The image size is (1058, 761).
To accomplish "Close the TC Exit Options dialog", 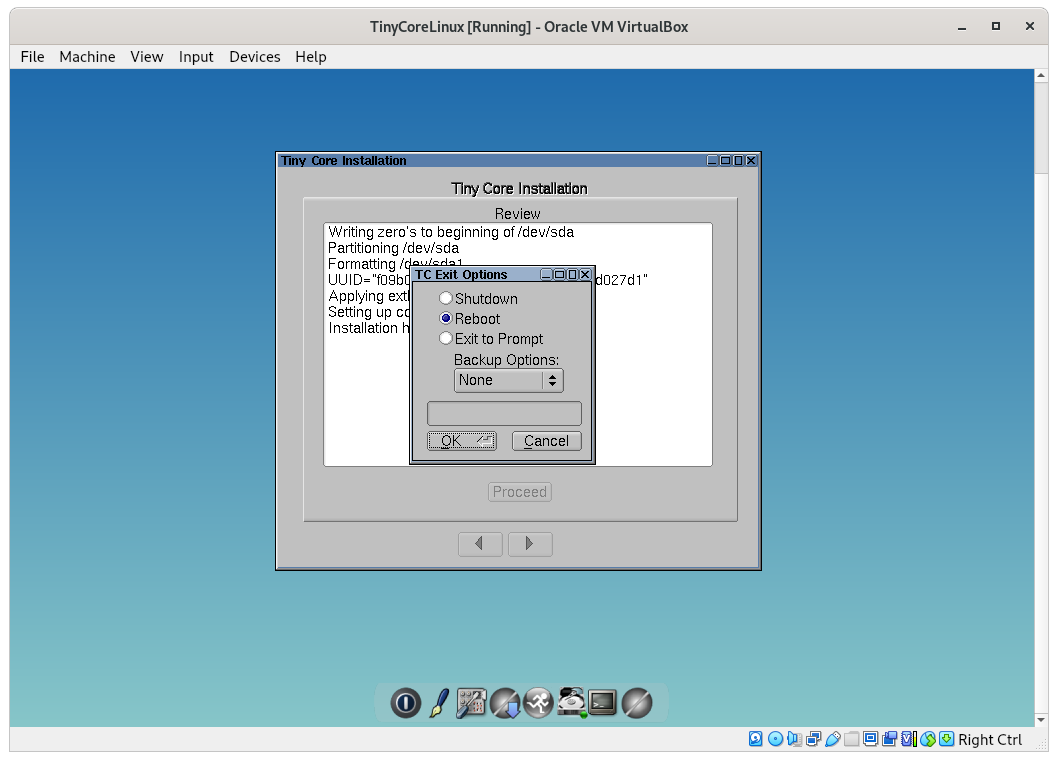I will click(x=585, y=275).
